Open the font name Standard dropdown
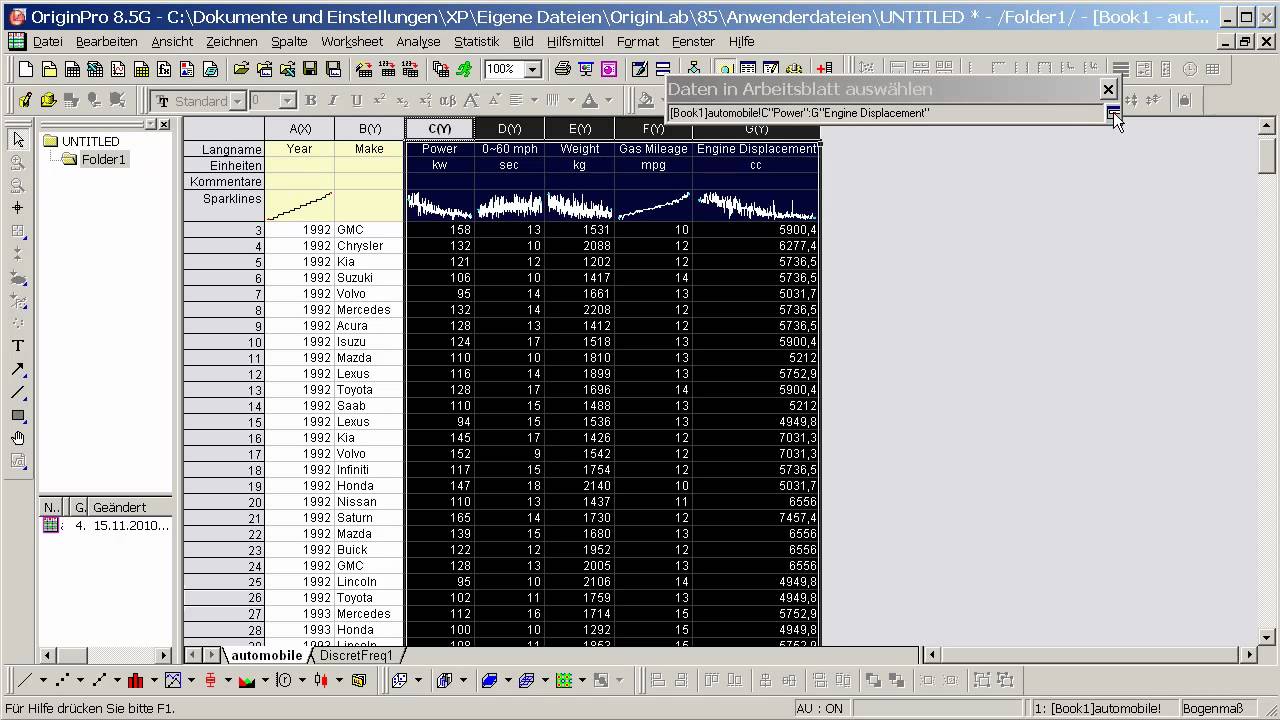The image size is (1280, 720). click(x=237, y=101)
